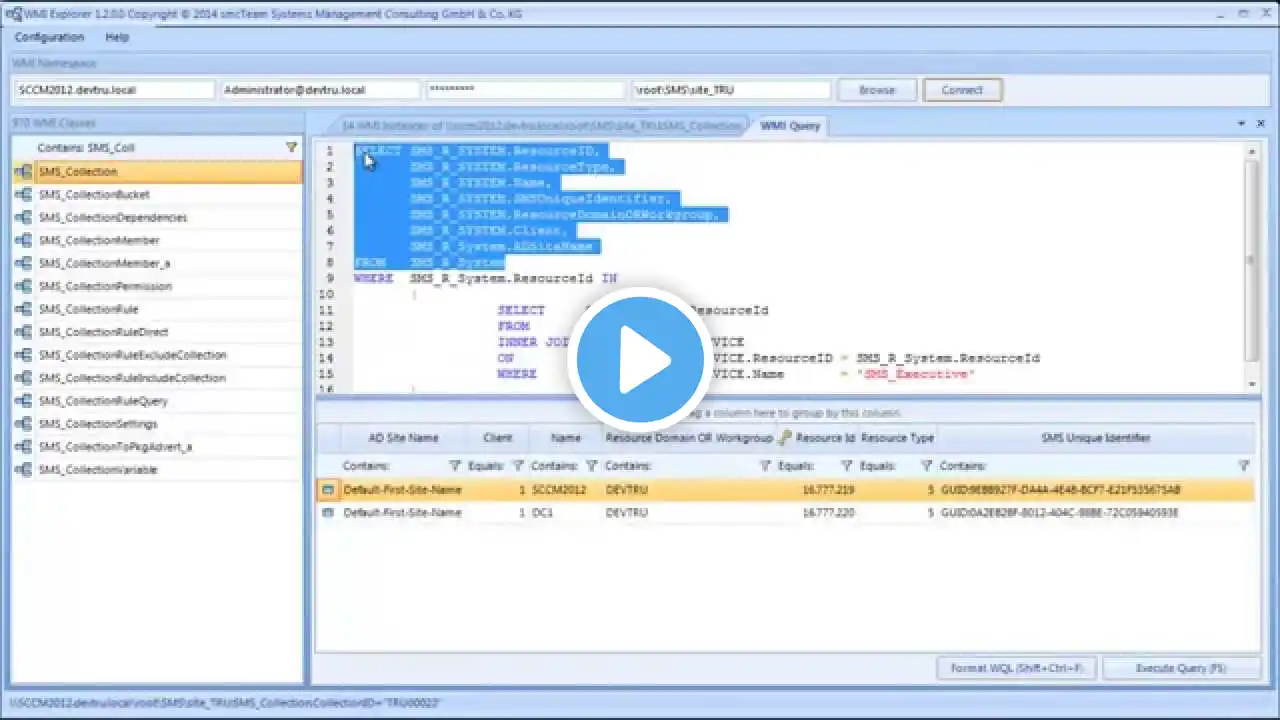
Task: Click the Execute Query (F5) button
Action: click(1180, 668)
